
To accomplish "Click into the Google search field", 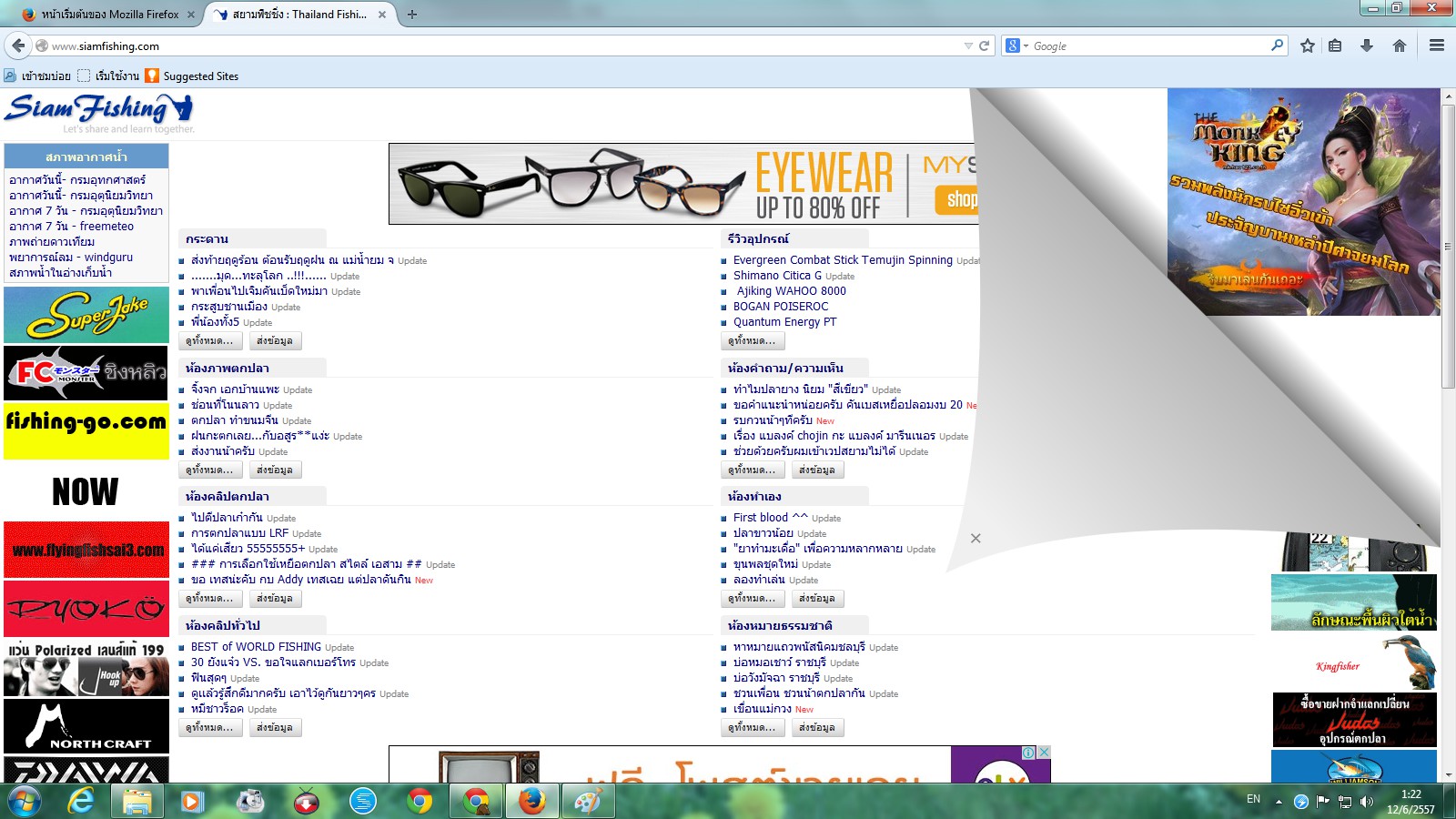I will (x=1149, y=45).
